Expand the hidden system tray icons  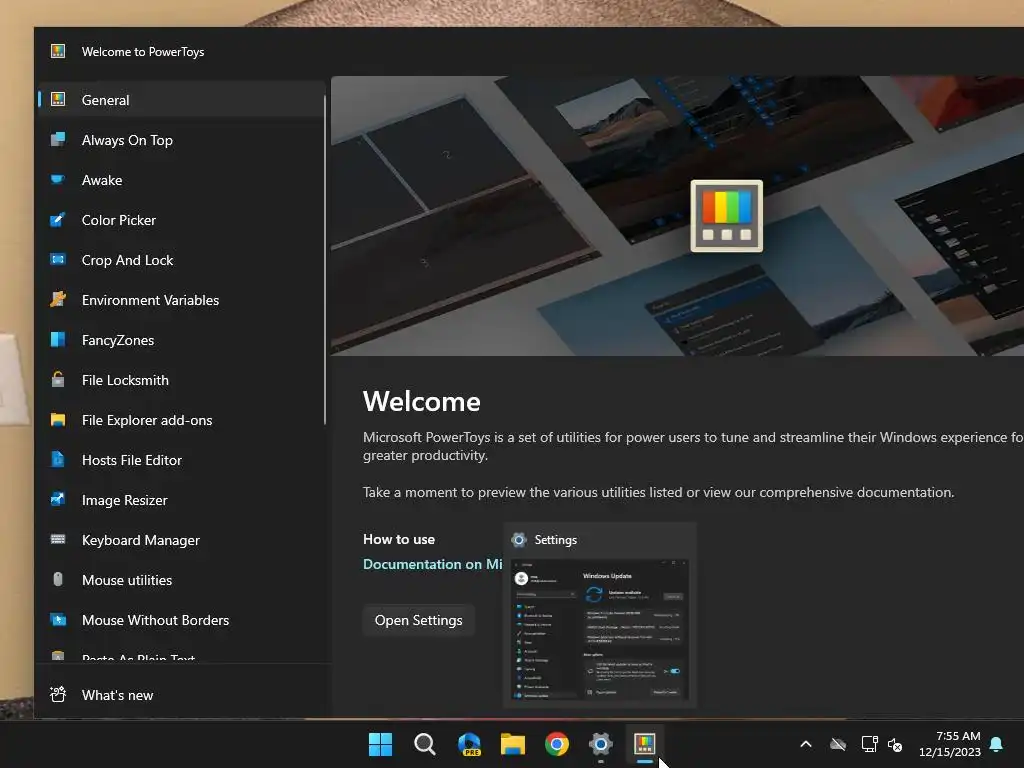[x=806, y=744]
